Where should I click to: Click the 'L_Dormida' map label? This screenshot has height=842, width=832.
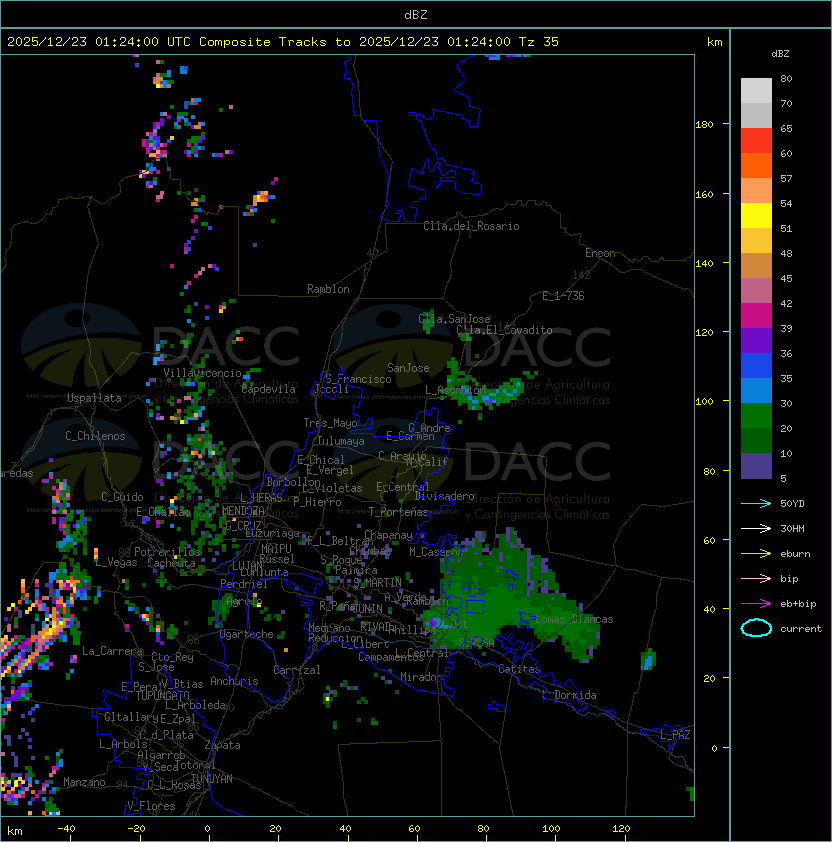tap(569, 695)
